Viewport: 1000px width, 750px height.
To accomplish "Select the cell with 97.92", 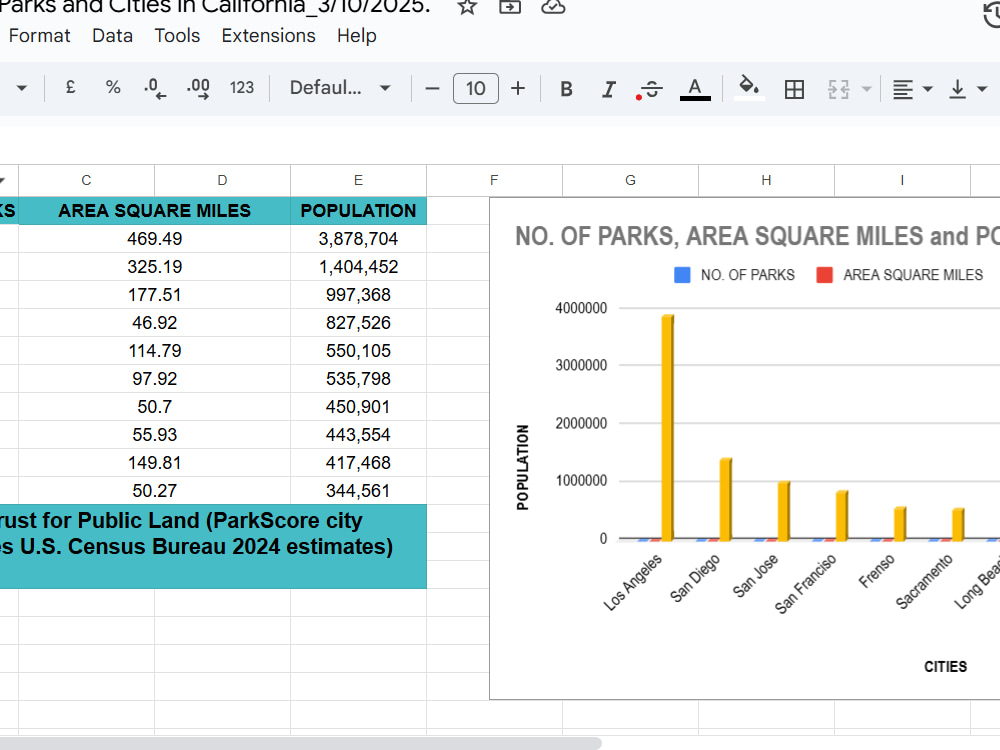I will click(x=154, y=379).
